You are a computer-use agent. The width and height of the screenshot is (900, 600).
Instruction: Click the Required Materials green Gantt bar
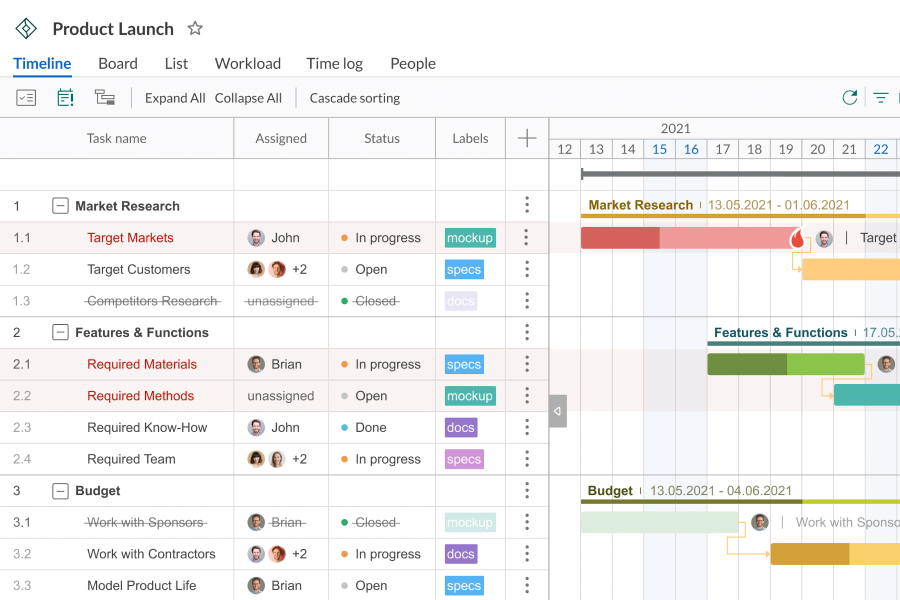click(x=786, y=364)
